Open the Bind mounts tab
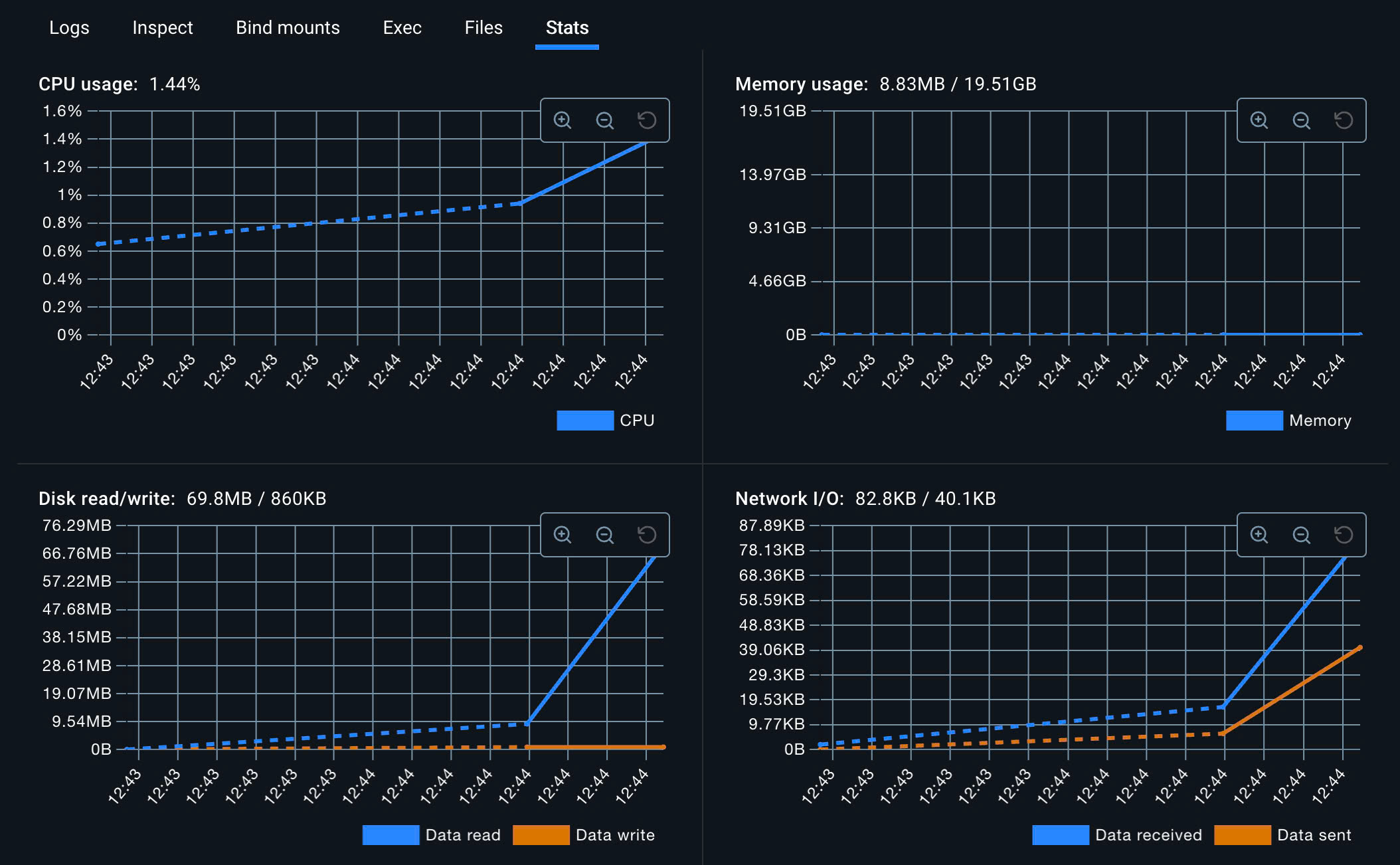The height and width of the screenshot is (865, 1400). [x=288, y=28]
